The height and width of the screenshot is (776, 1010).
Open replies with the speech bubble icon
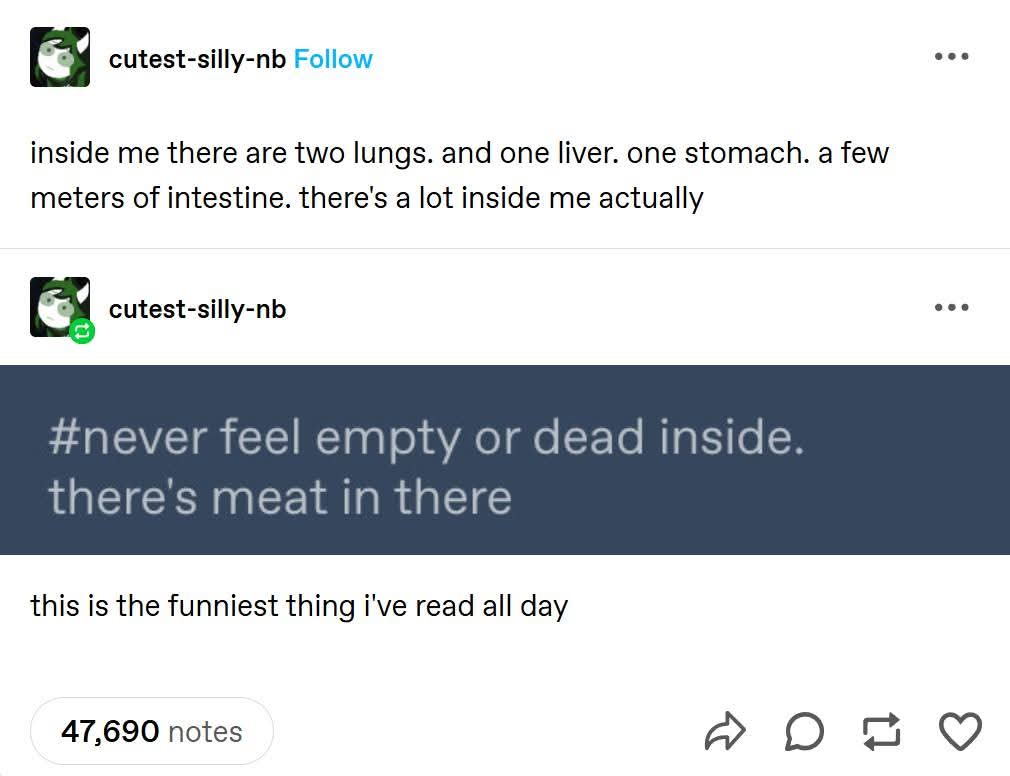coord(805,731)
